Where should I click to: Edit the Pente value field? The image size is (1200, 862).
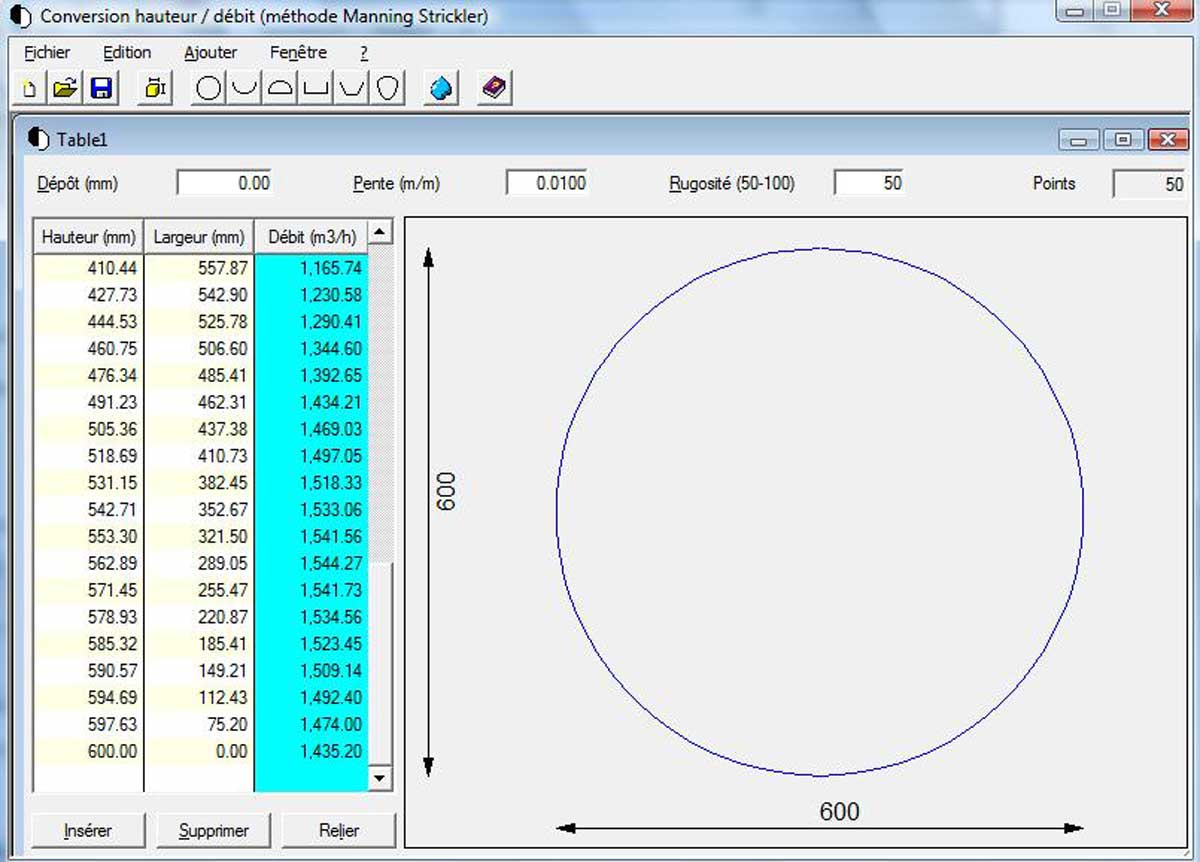(547, 182)
